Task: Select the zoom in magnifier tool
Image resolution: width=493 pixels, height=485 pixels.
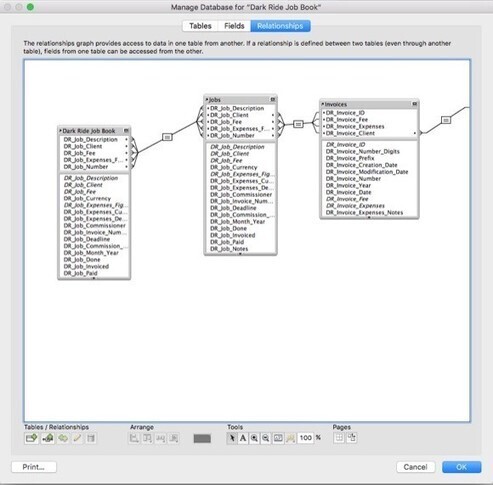Action: (254, 438)
